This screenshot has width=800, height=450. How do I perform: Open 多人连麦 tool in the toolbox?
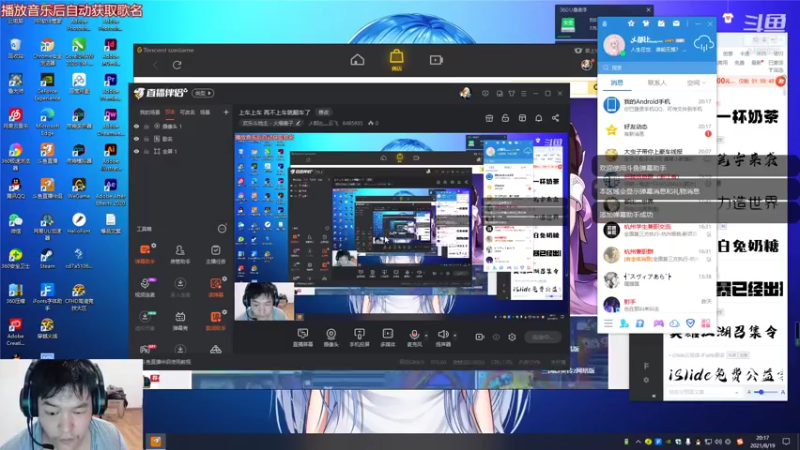coord(180,287)
